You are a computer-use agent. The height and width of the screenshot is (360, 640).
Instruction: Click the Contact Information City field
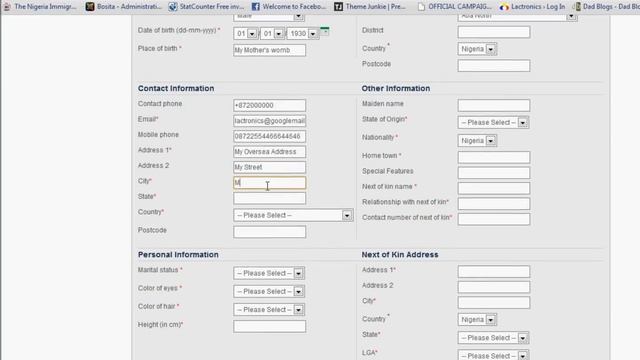(x=269, y=183)
